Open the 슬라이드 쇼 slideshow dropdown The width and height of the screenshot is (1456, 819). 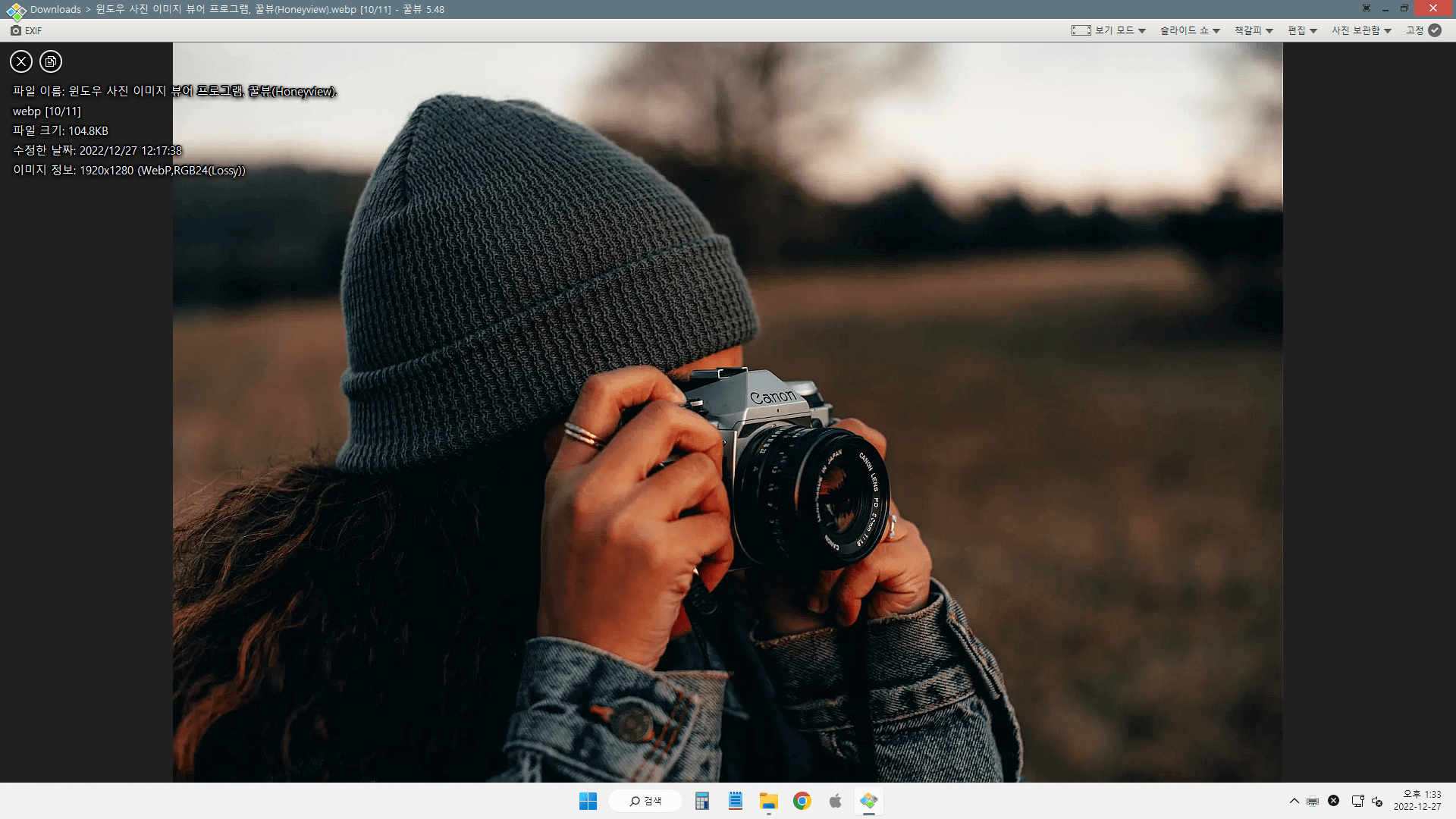point(1190,30)
